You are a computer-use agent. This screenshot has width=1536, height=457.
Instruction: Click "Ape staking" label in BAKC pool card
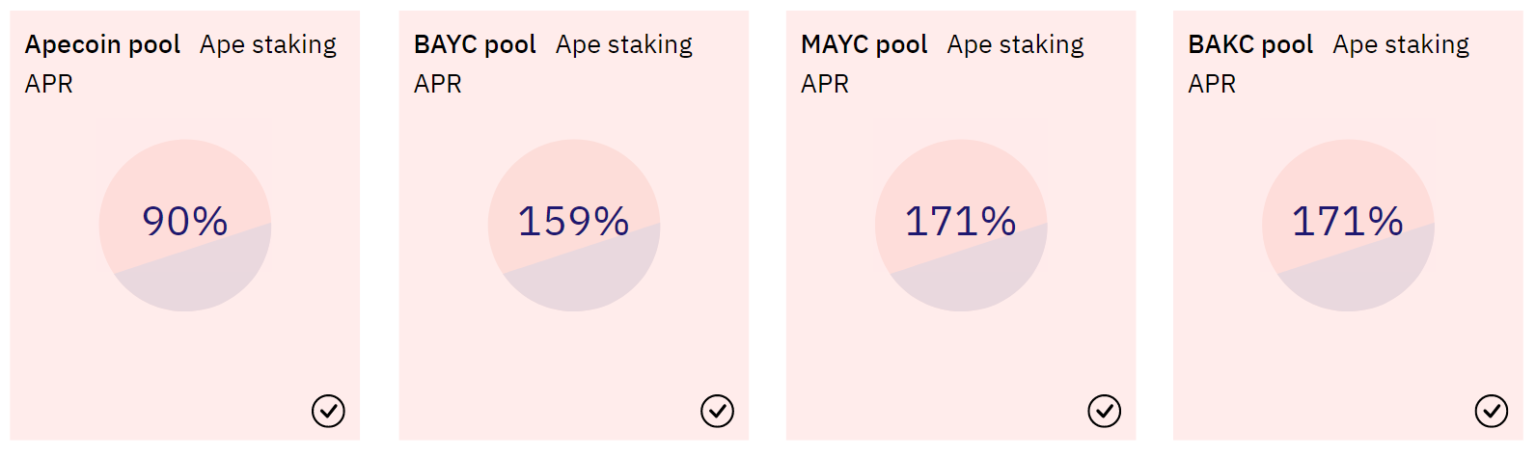[1401, 45]
